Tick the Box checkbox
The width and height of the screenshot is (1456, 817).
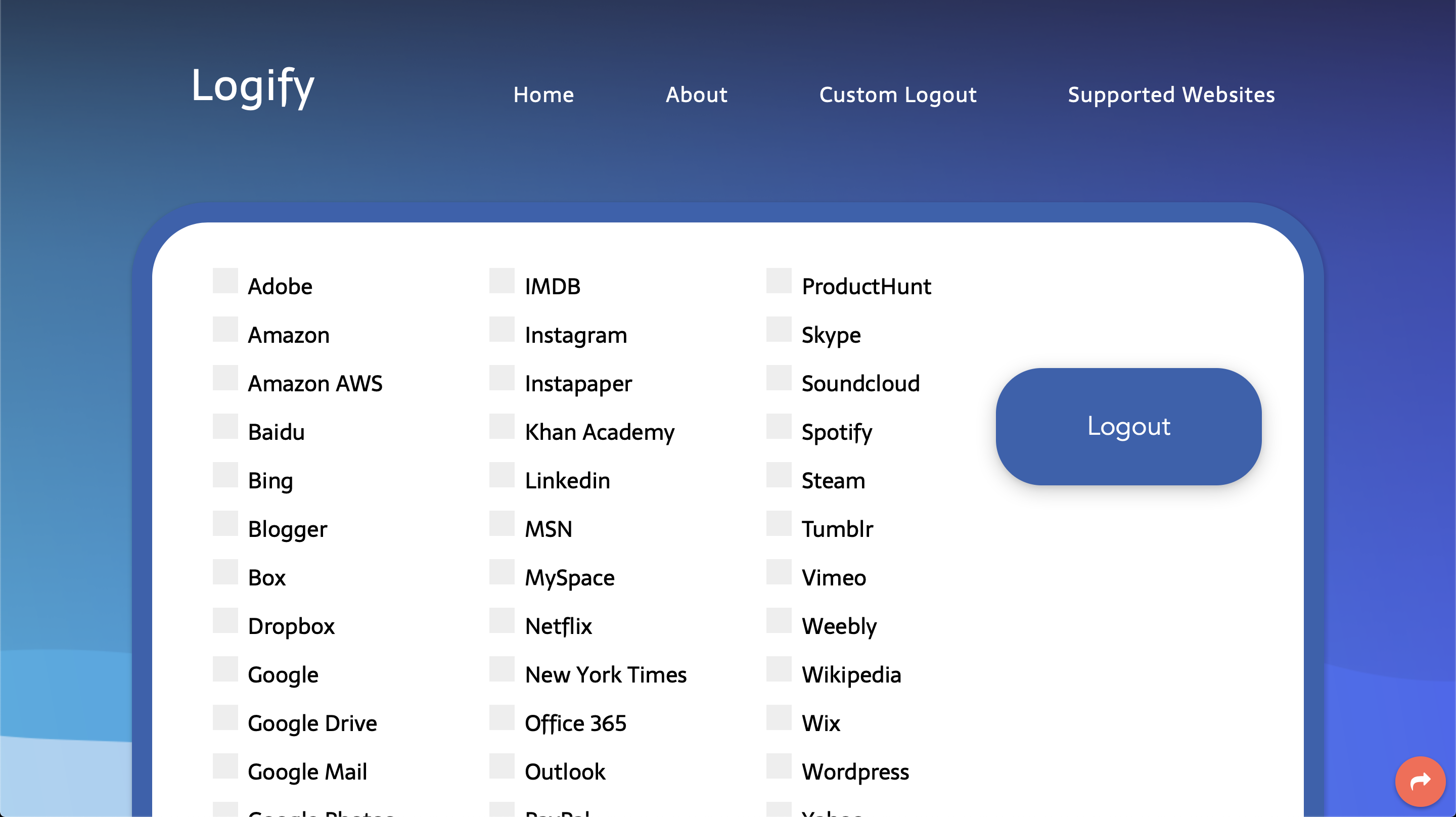pyautogui.click(x=225, y=572)
